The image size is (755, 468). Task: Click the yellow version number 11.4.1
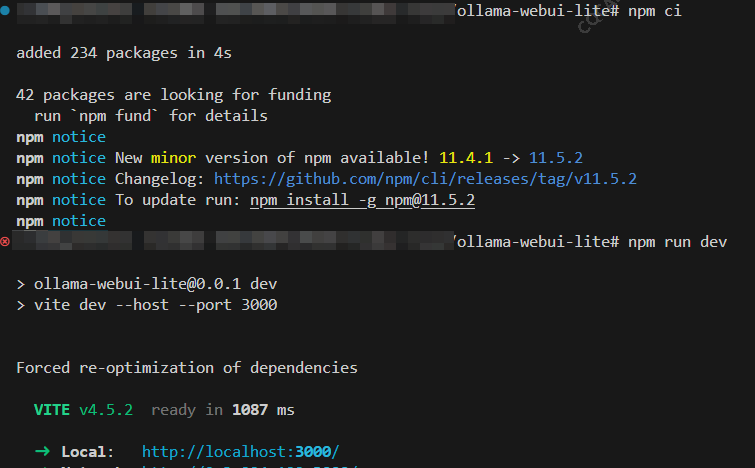466,158
